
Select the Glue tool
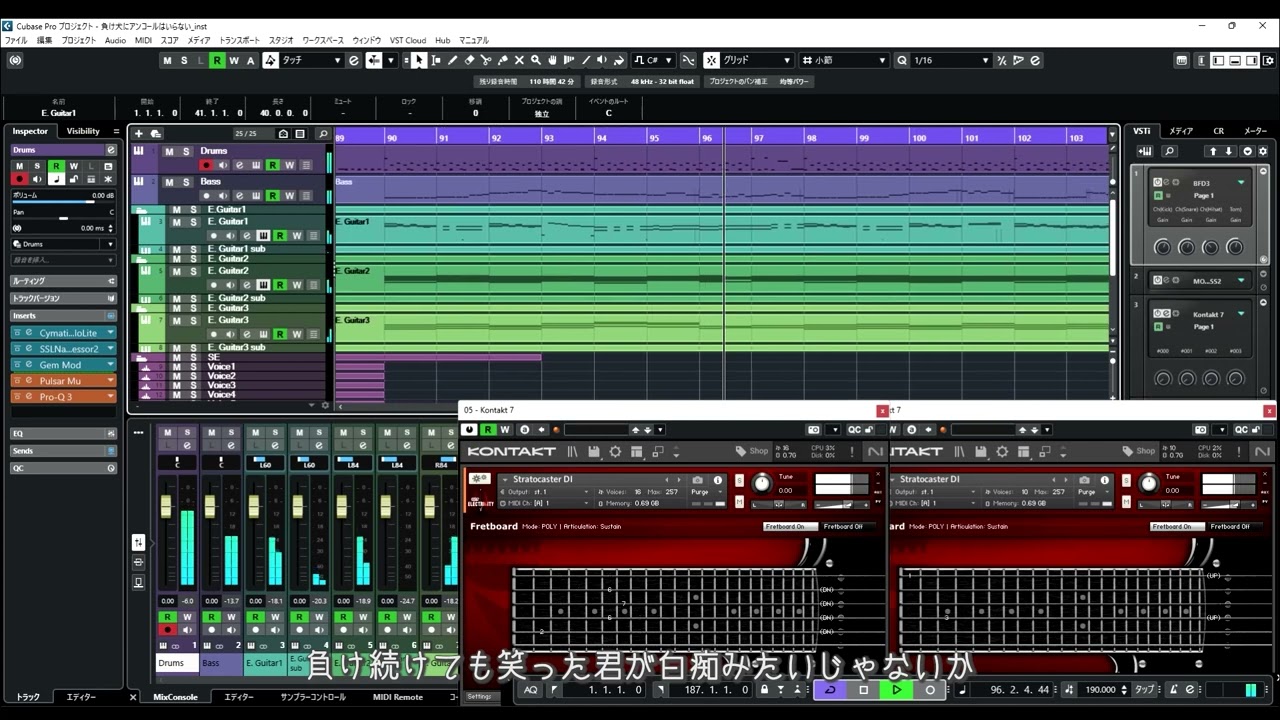click(503, 60)
